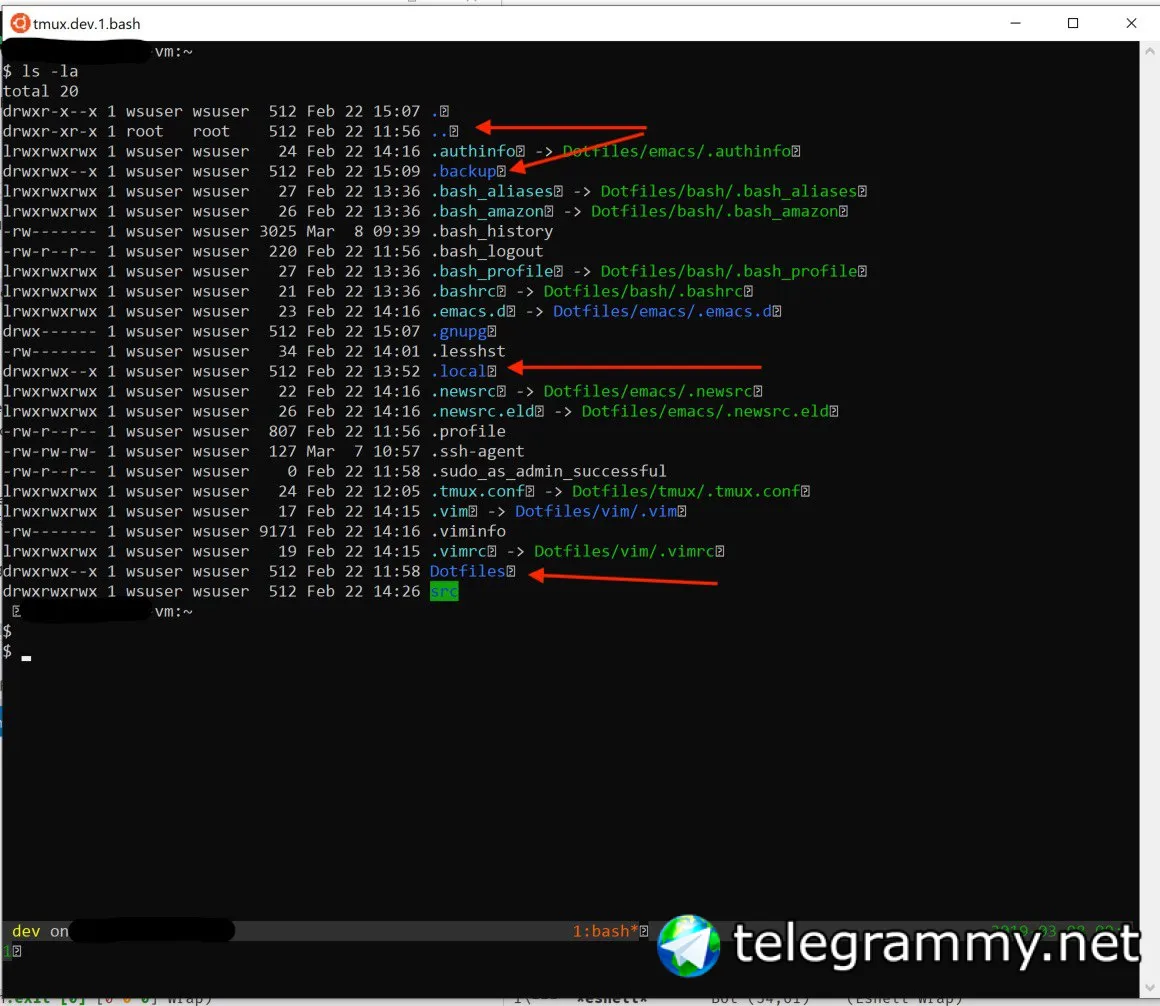
Task: Click the .tmux.conf symlink name
Action: tap(478, 490)
